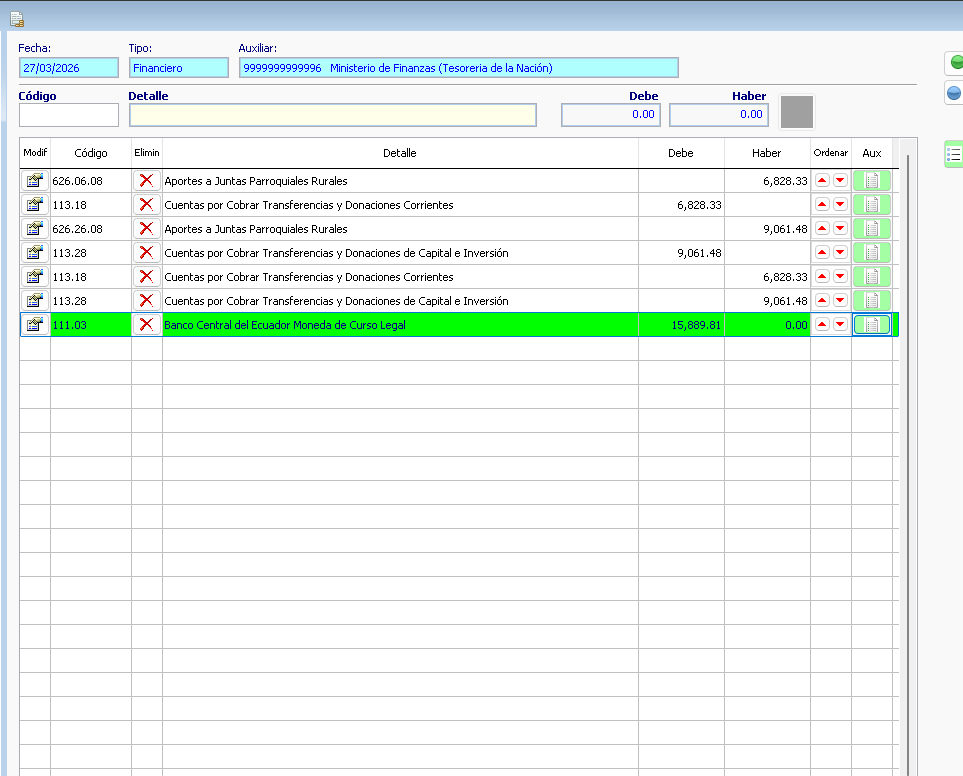Open the Aux document for row 626.06.08

pos(871,181)
